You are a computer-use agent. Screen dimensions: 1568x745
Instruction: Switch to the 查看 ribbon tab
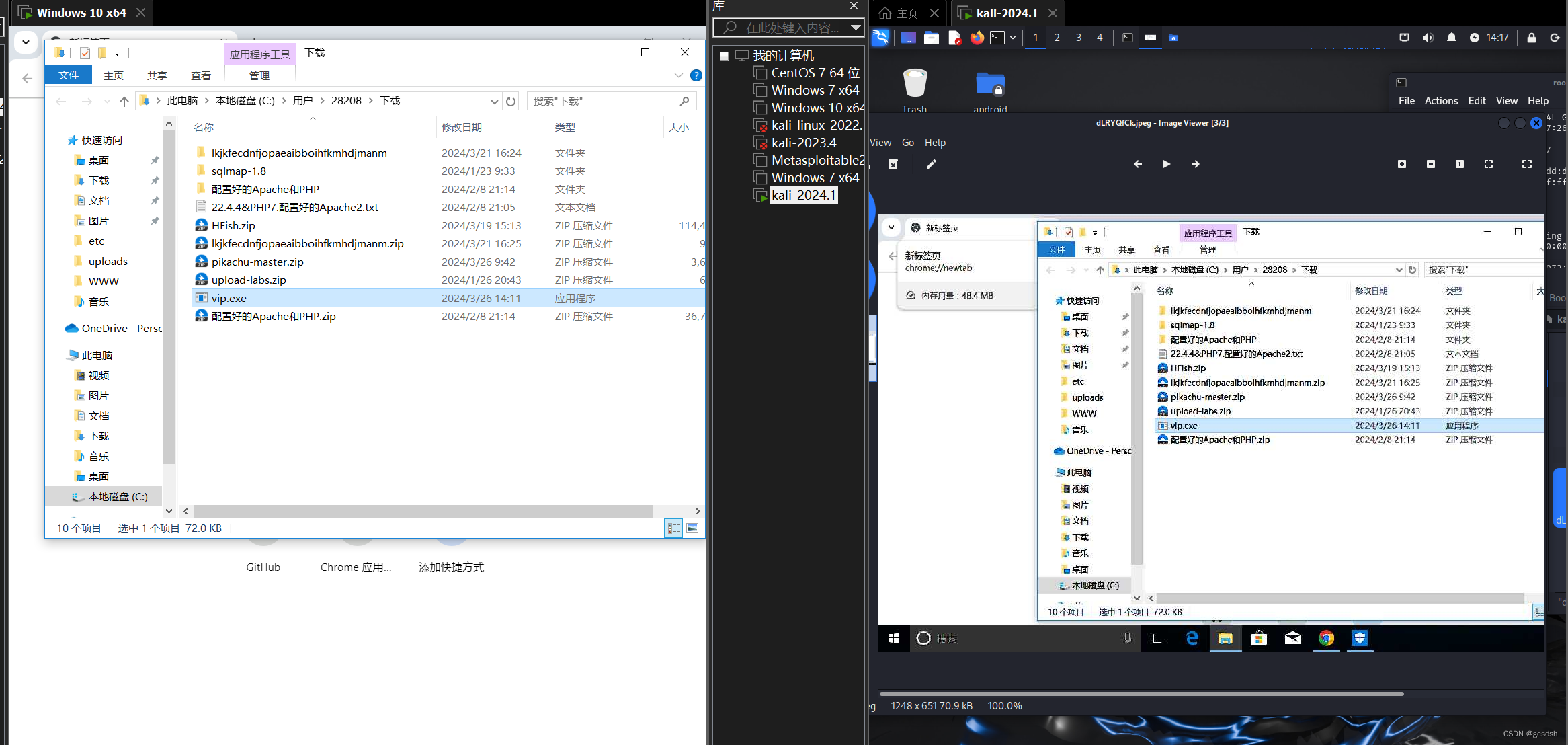coord(200,75)
